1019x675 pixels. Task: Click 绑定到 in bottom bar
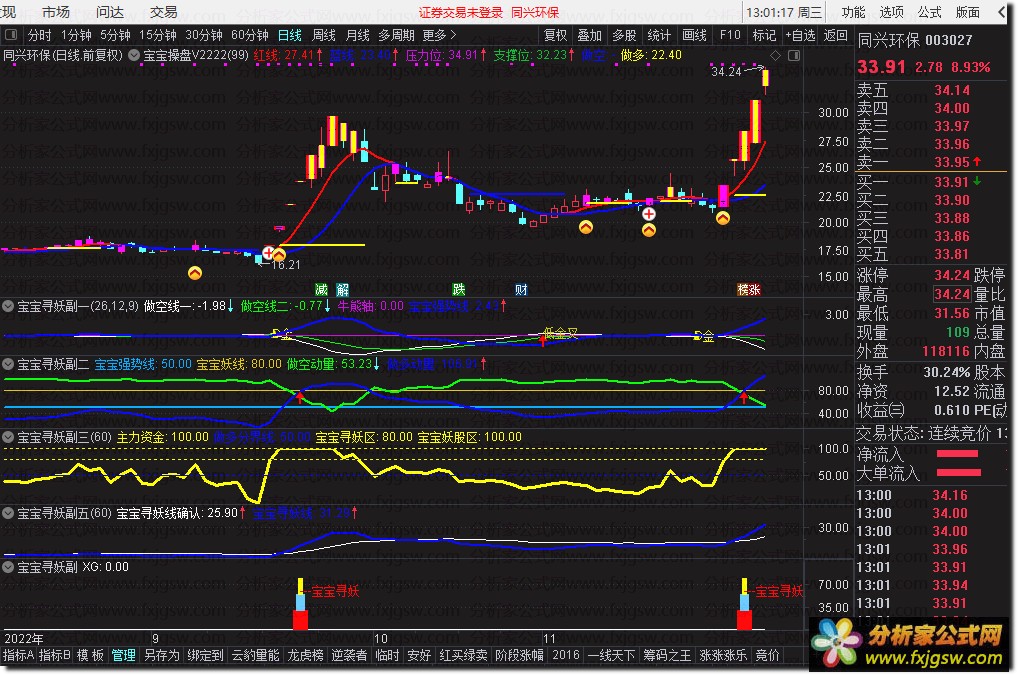205,656
